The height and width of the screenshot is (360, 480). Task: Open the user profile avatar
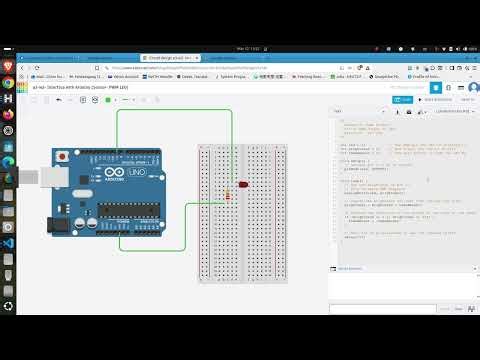pyautogui.click(x=474, y=88)
